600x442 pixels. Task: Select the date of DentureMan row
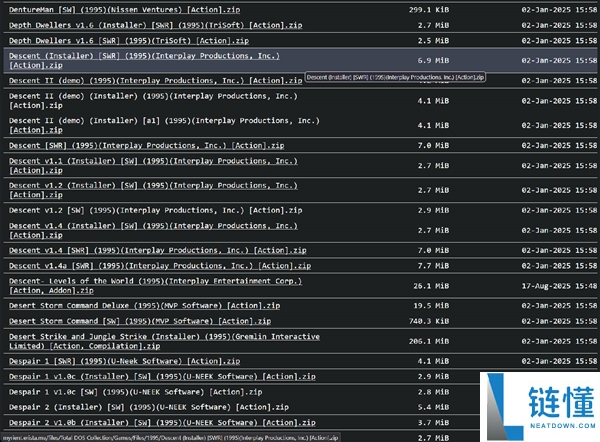click(559, 10)
